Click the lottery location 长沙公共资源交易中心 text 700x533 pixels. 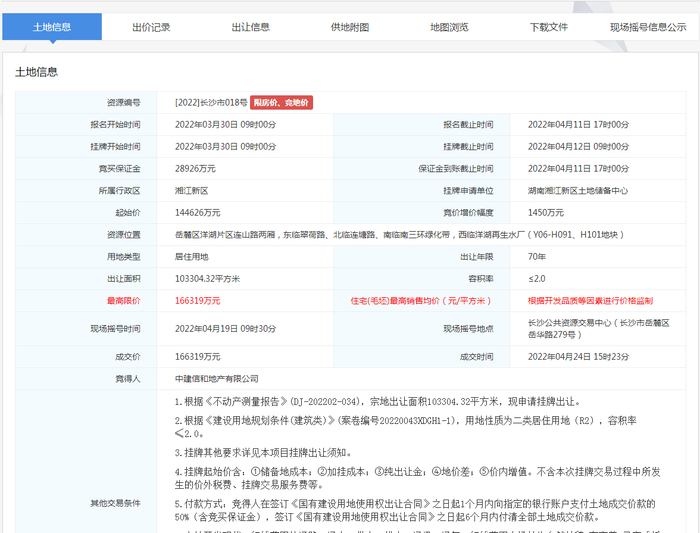tap(599, 329)
